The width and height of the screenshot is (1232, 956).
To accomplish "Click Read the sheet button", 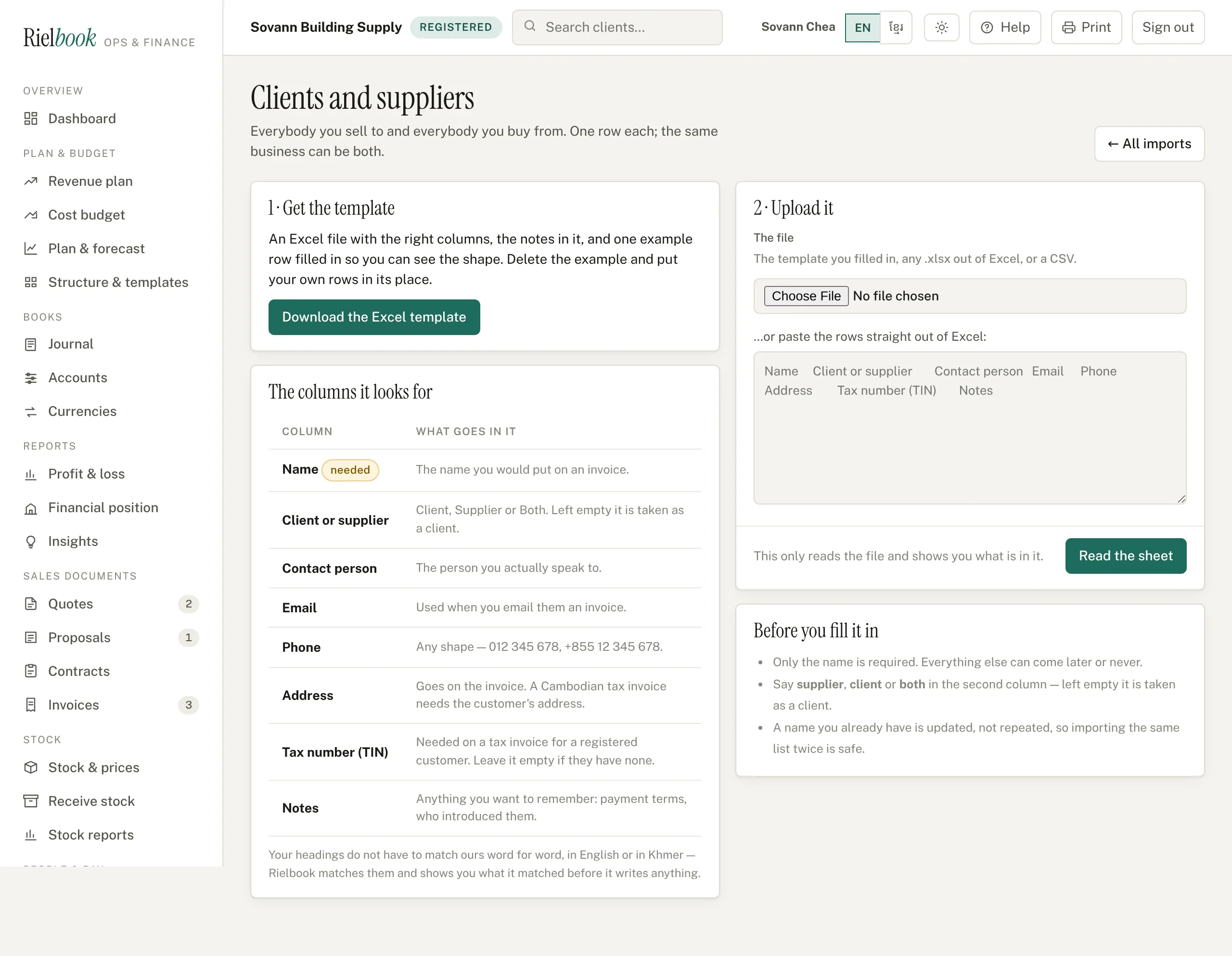I will tap(1125, 556).
